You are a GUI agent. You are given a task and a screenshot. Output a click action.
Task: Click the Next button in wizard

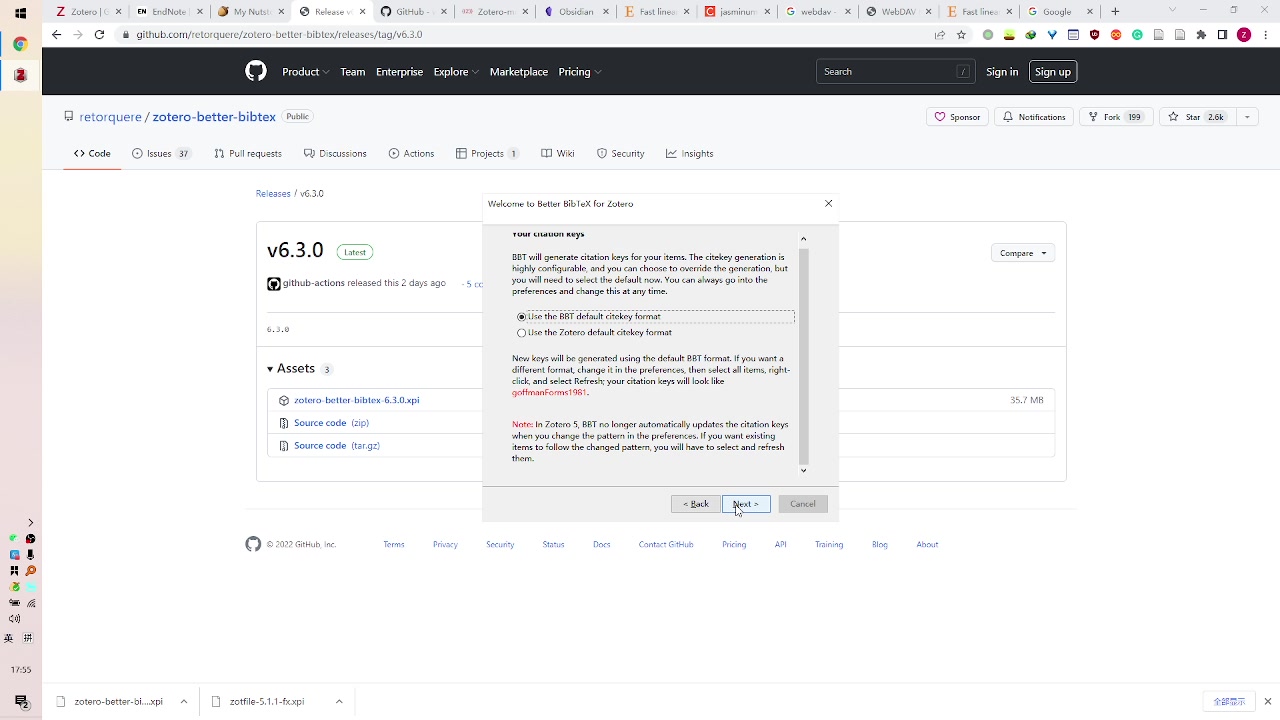746,504
